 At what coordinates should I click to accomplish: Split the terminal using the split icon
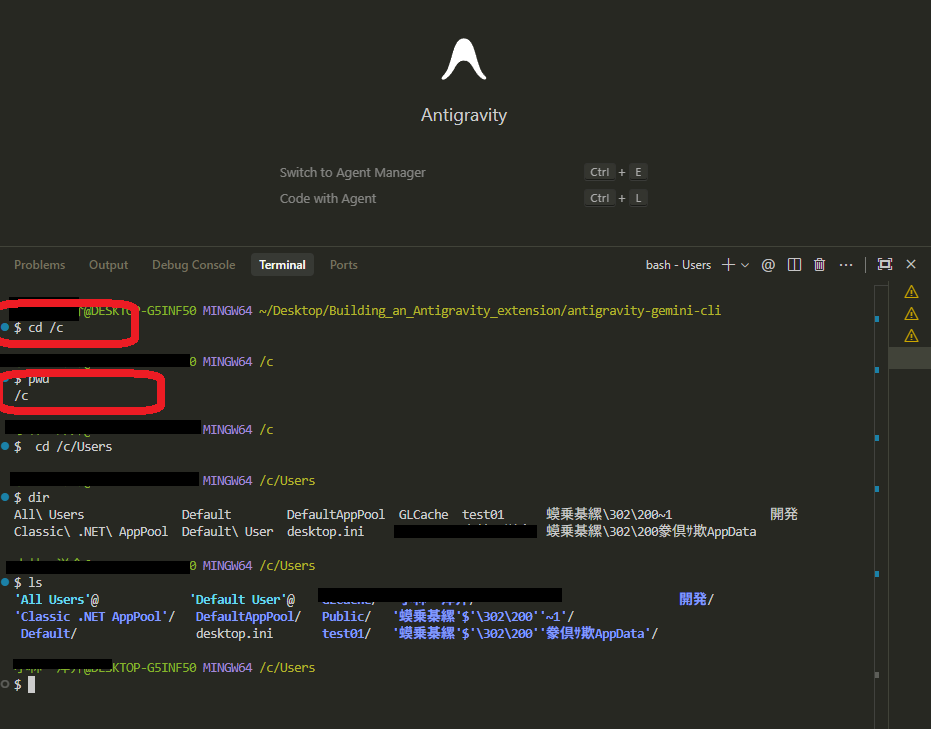coord(794,265)
